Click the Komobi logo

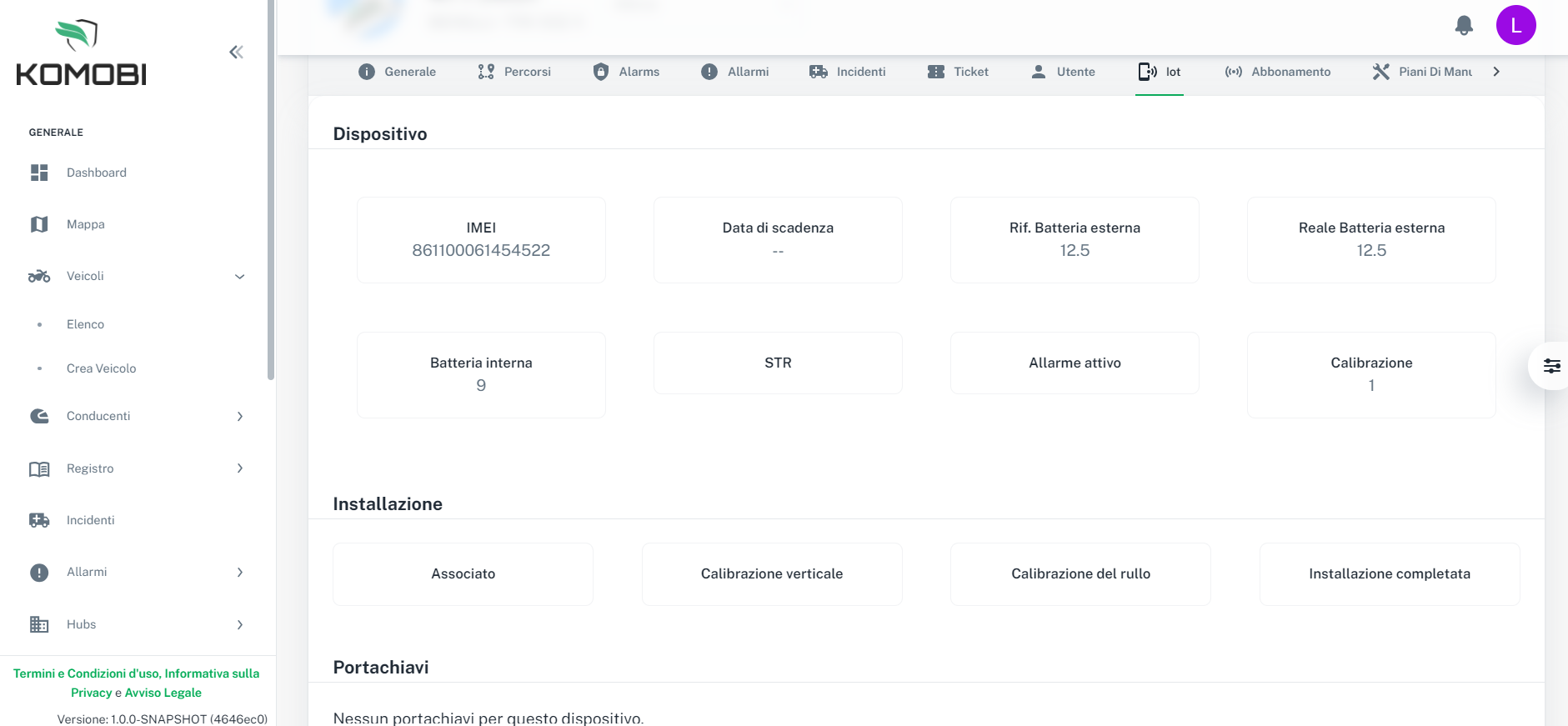click(81, 53)
